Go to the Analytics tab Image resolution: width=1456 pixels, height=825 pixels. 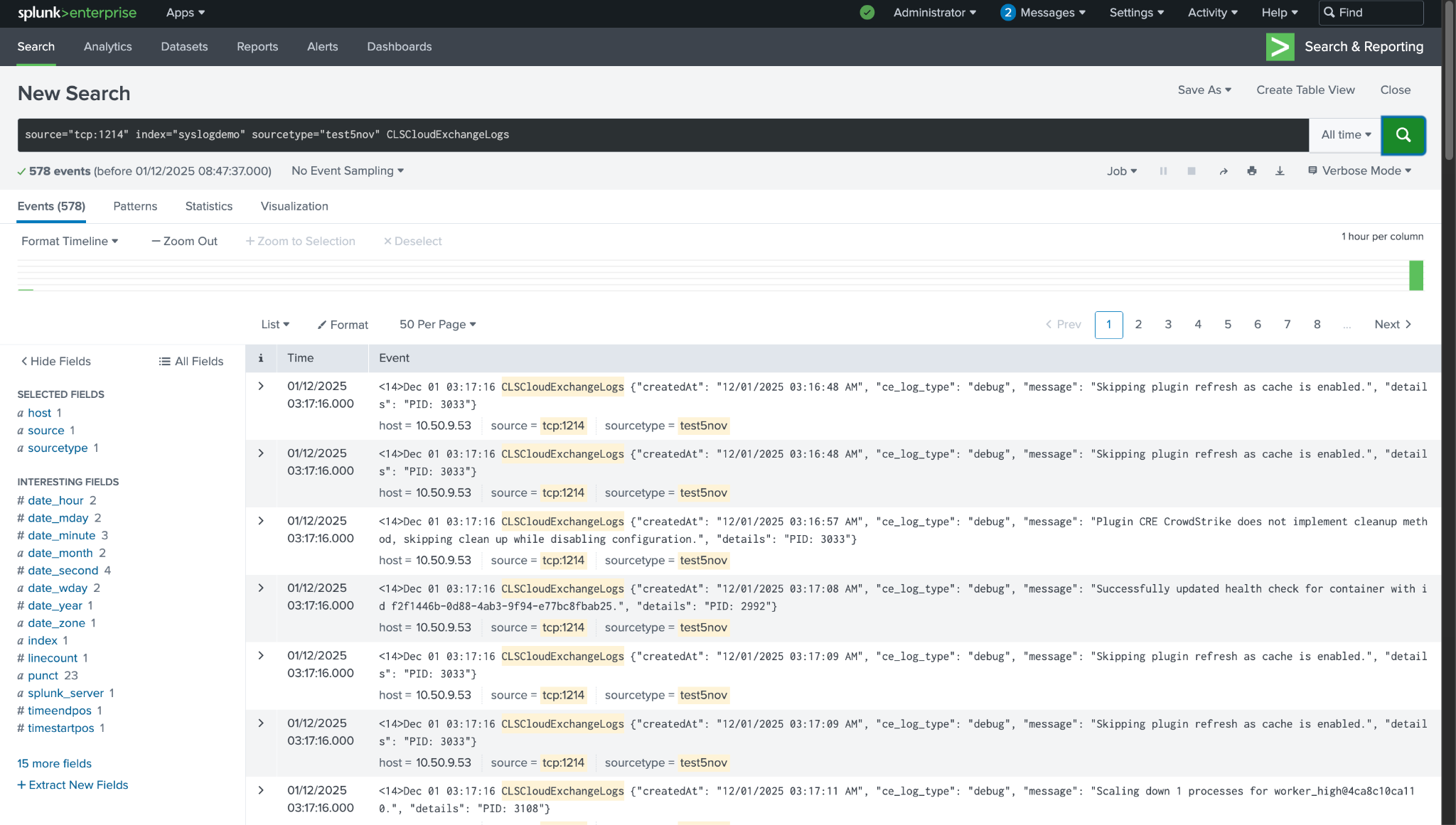107,47
